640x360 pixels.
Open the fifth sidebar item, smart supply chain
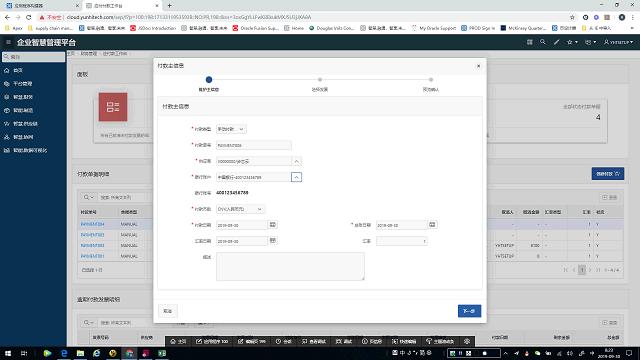tap(33, 124)
